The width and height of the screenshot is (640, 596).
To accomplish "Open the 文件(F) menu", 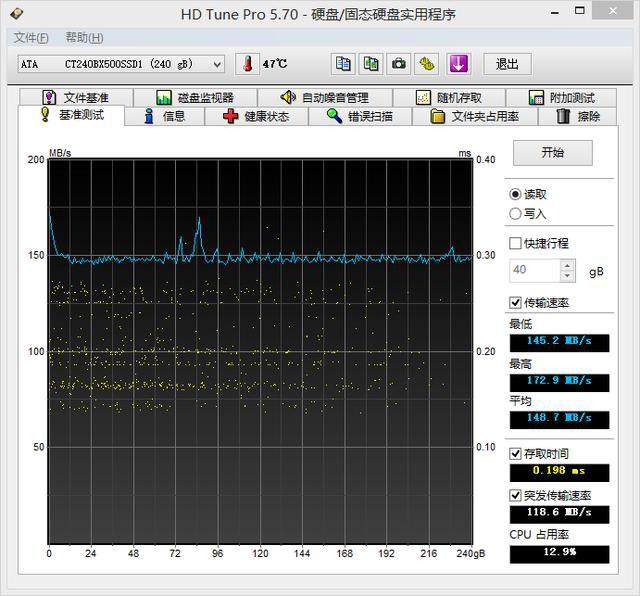I will coord(31,38).
